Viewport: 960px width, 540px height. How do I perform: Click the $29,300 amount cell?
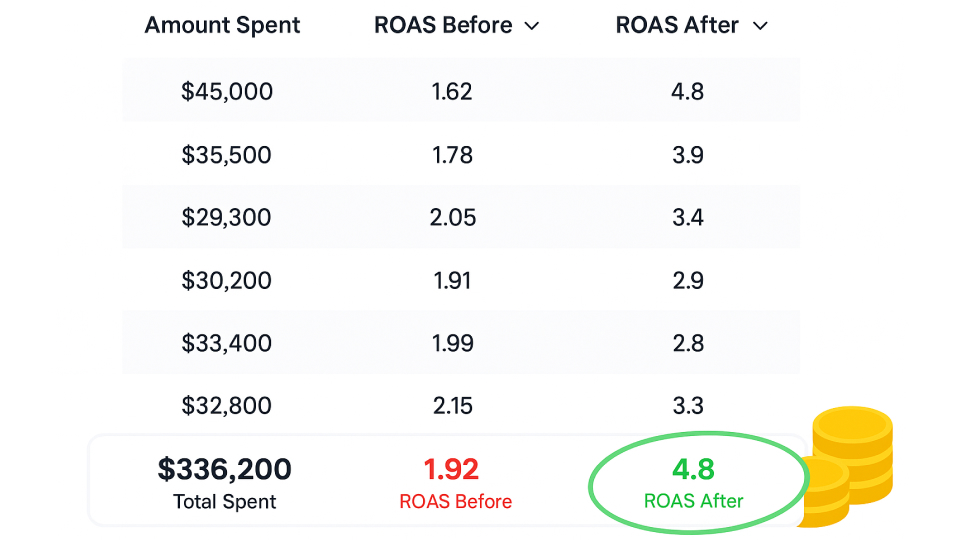[227, 217]
